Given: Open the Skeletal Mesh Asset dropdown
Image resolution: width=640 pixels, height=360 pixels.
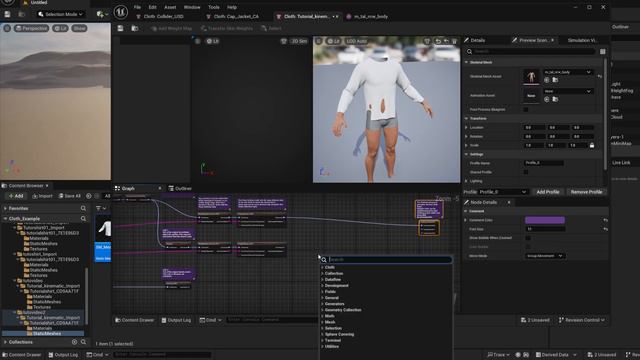Looking at the screenshot, I should click(567, 72).
